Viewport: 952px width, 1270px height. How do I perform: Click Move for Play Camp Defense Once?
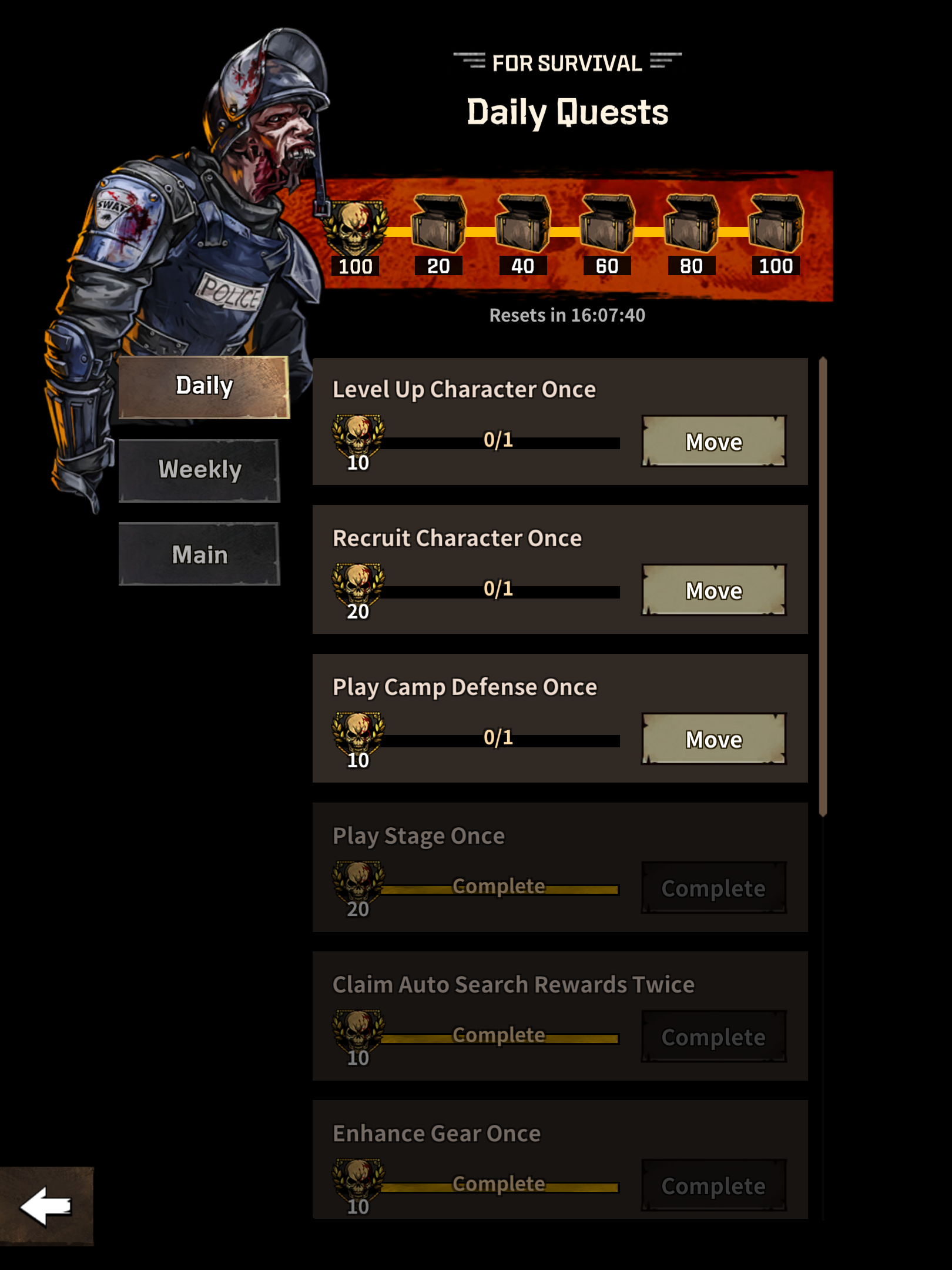coord(713,739)
